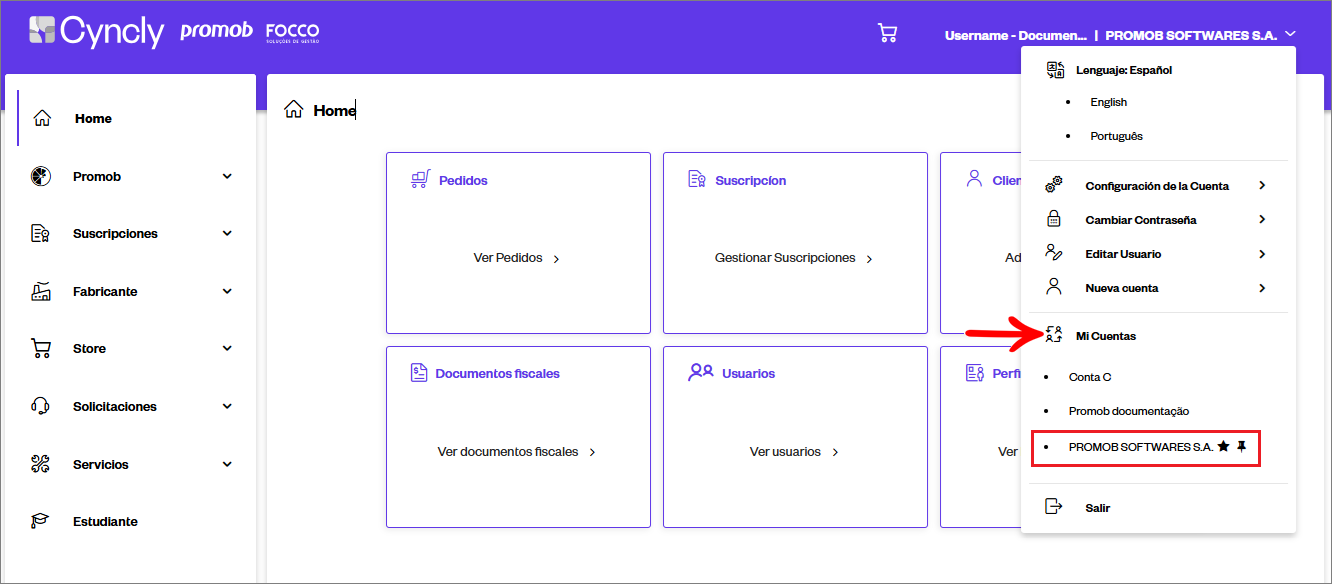Open Estudiante in the sidebar
This screenshot has height=584, width=1332.
pos(105,522)
